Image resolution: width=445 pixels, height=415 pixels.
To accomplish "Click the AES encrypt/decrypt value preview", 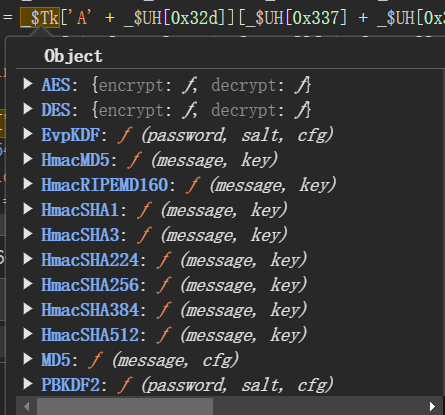I will (x=201, y=85).
